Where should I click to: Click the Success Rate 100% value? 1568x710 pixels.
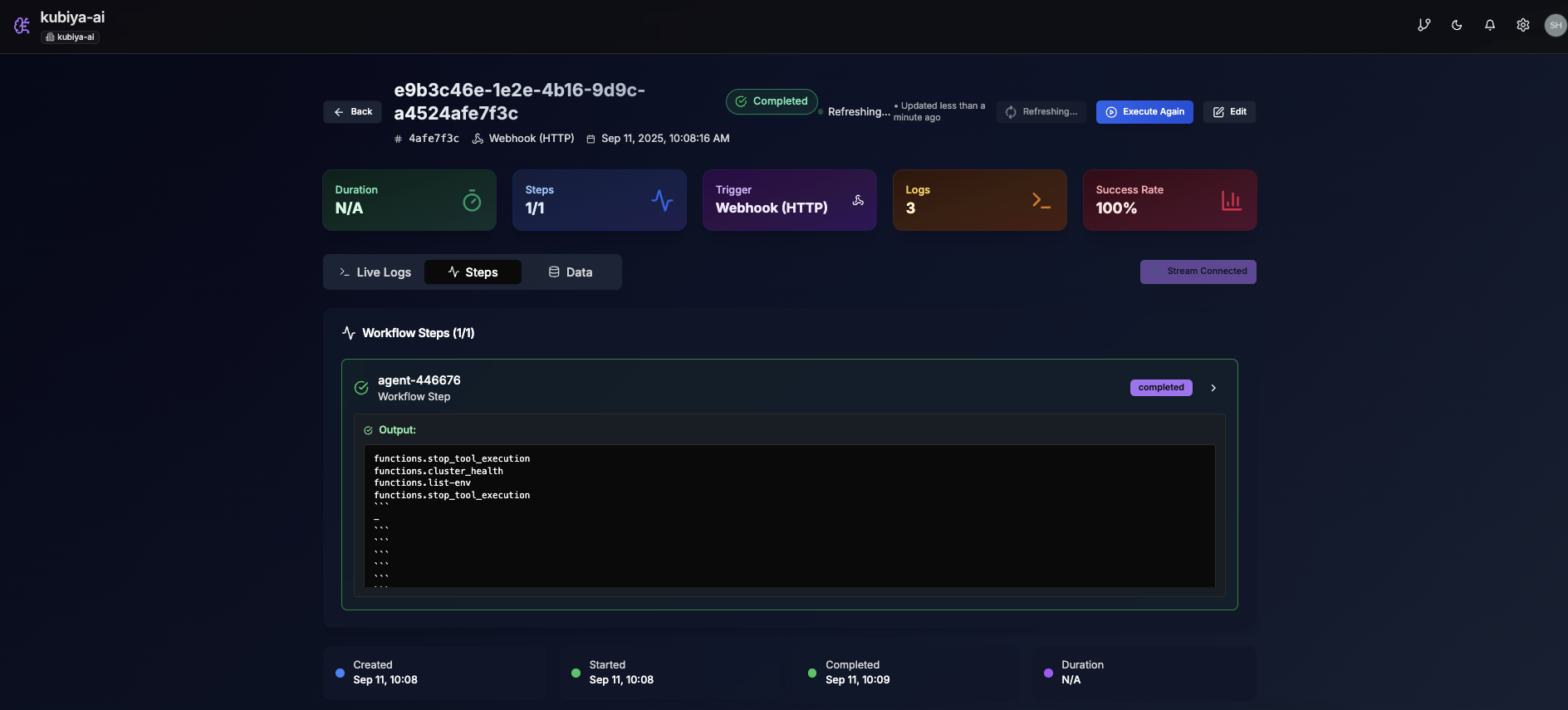(1116, 208)
